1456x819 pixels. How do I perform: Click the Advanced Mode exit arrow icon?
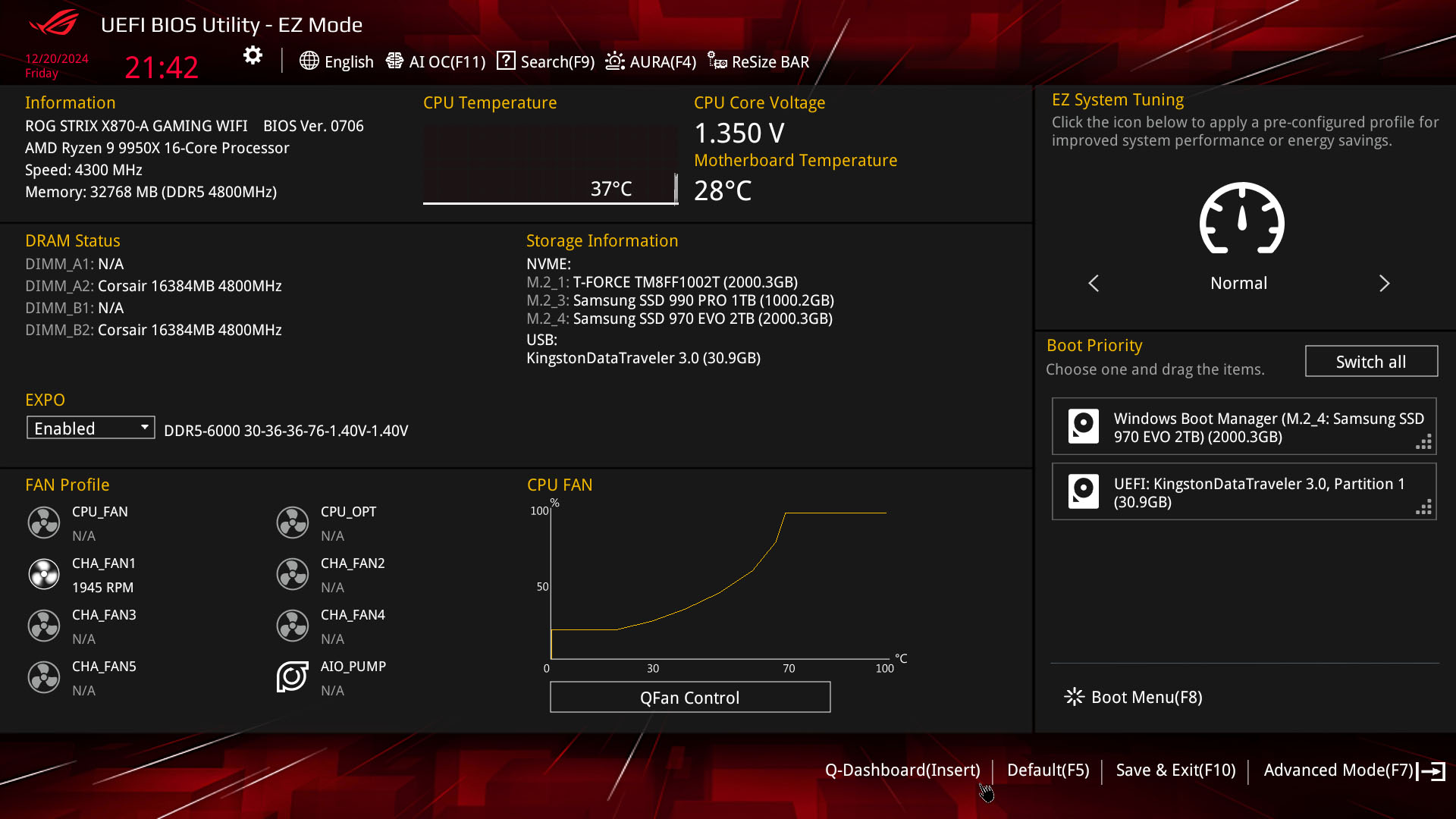(x=1431, y=771)
